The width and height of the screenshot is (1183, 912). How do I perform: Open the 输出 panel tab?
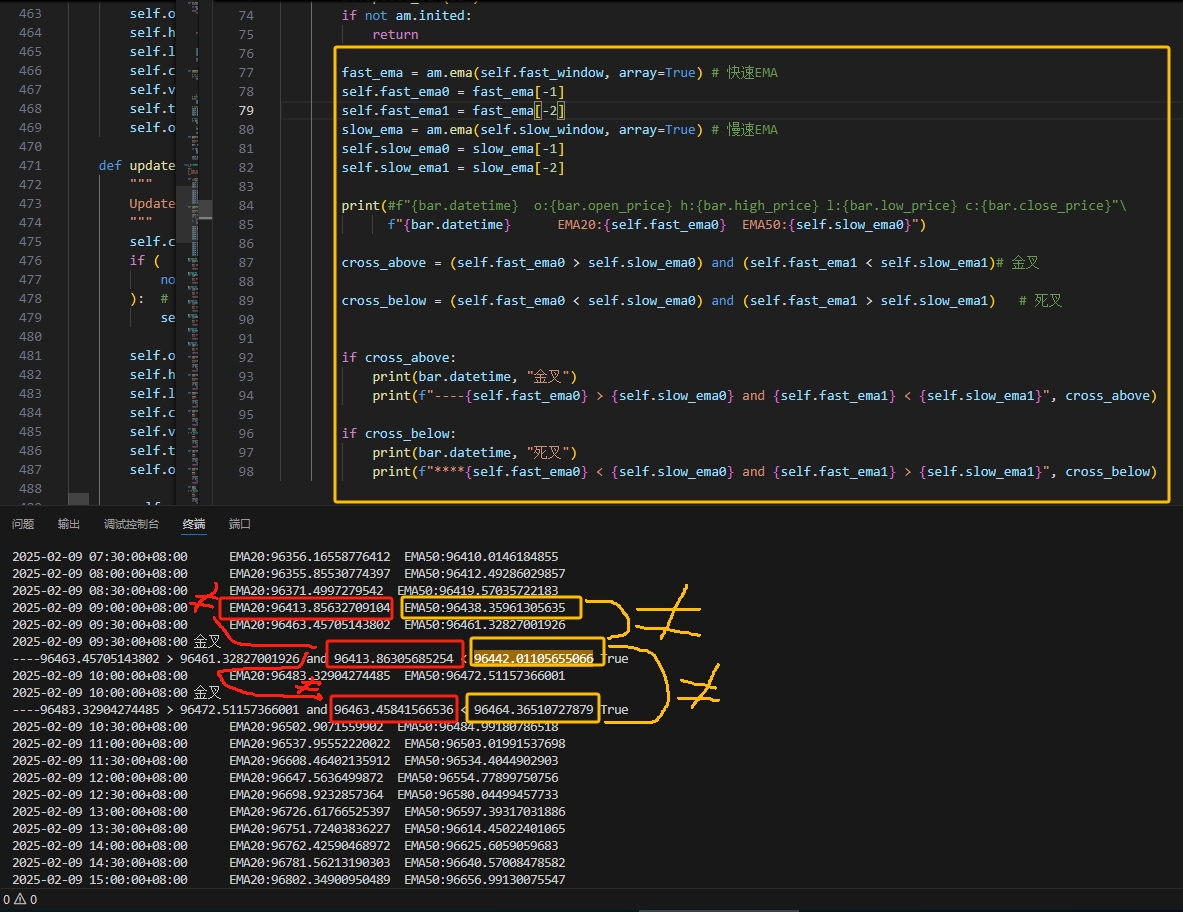pyautogui.click(x=69, y=524)
